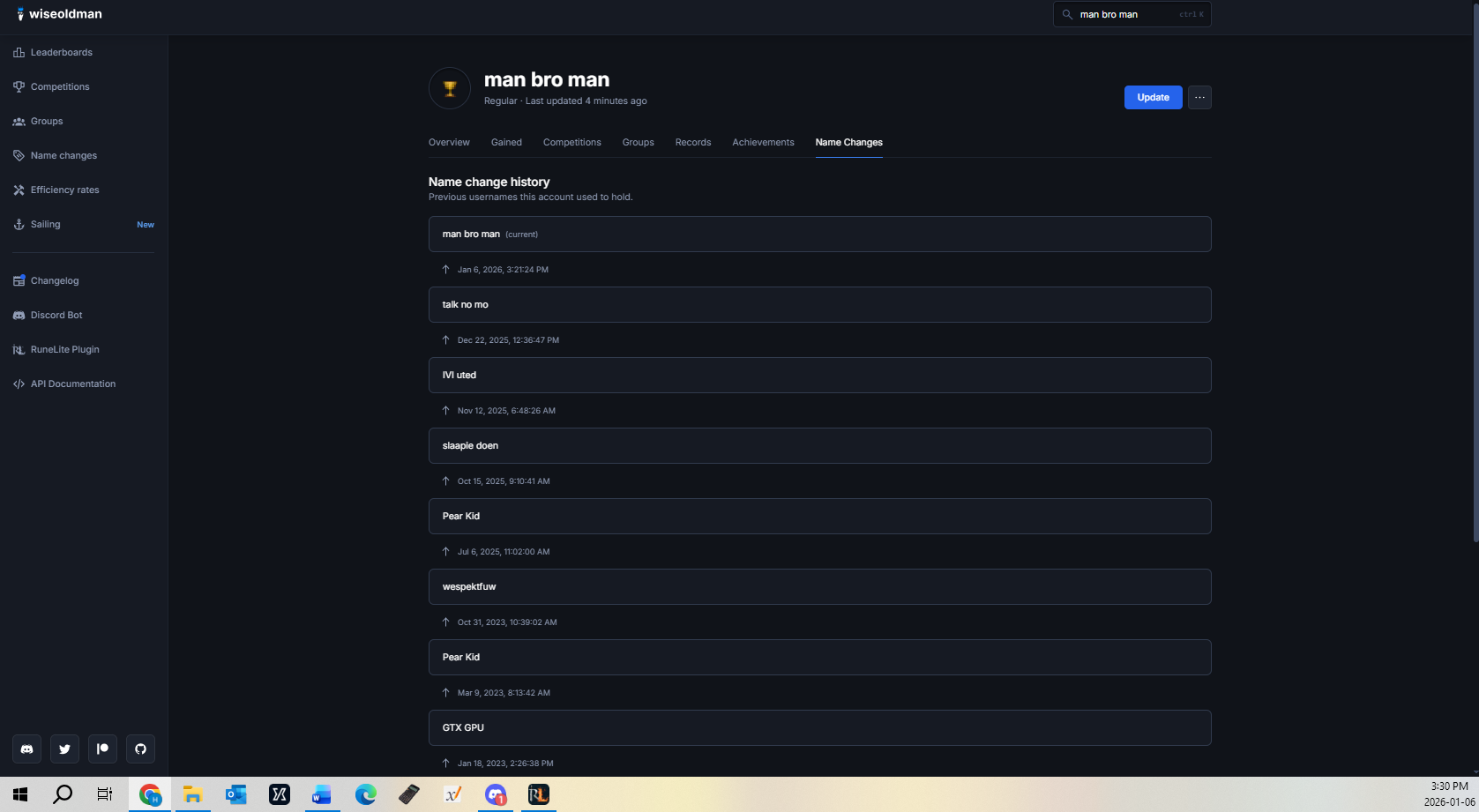The width and height of the screenshot is (1479, 812).
Task: Click the wiseoldman logo
Action: click(x=59, y=14)
